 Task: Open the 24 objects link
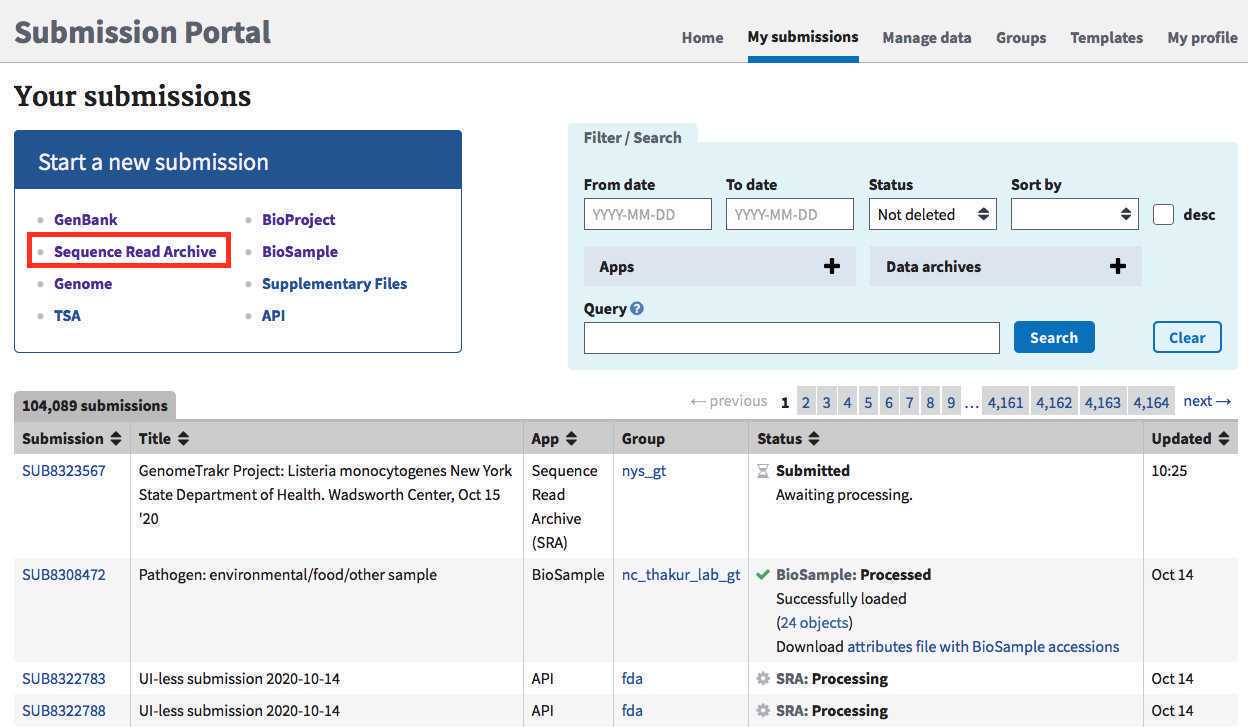pyautogui.click(x=814, y=622)
